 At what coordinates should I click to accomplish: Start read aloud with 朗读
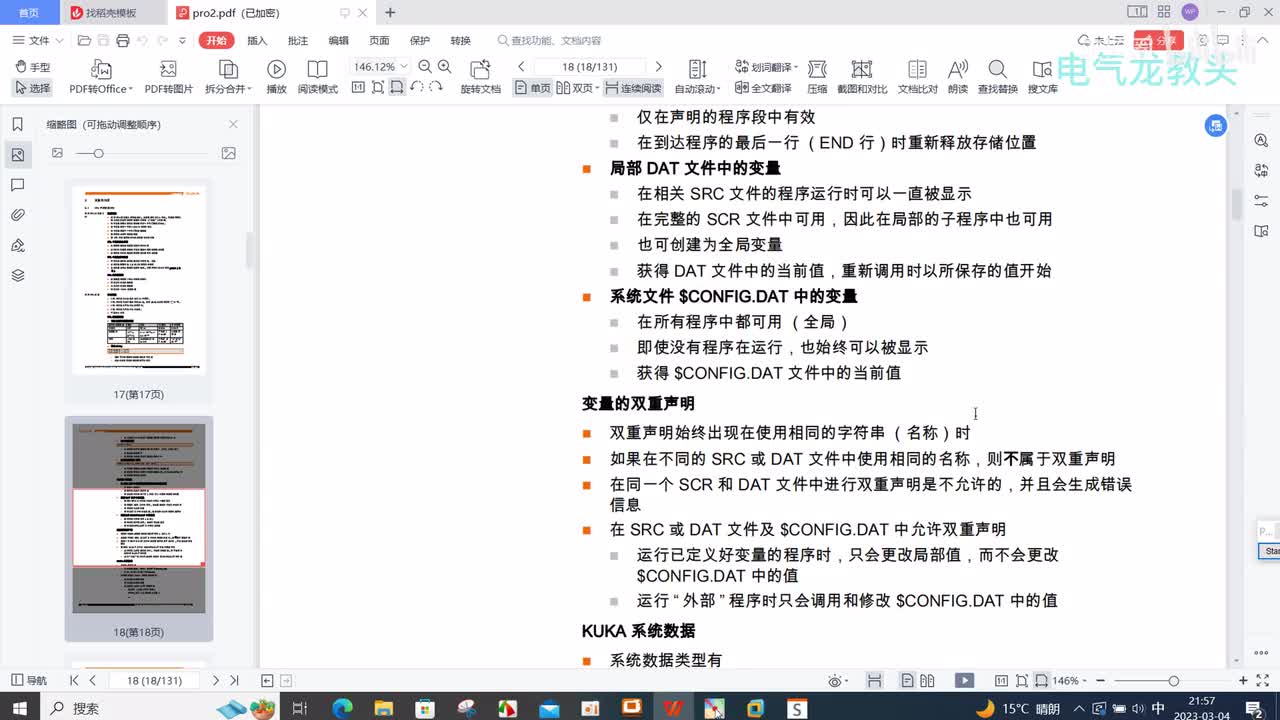pyautogui.click(x=958, y=77)
